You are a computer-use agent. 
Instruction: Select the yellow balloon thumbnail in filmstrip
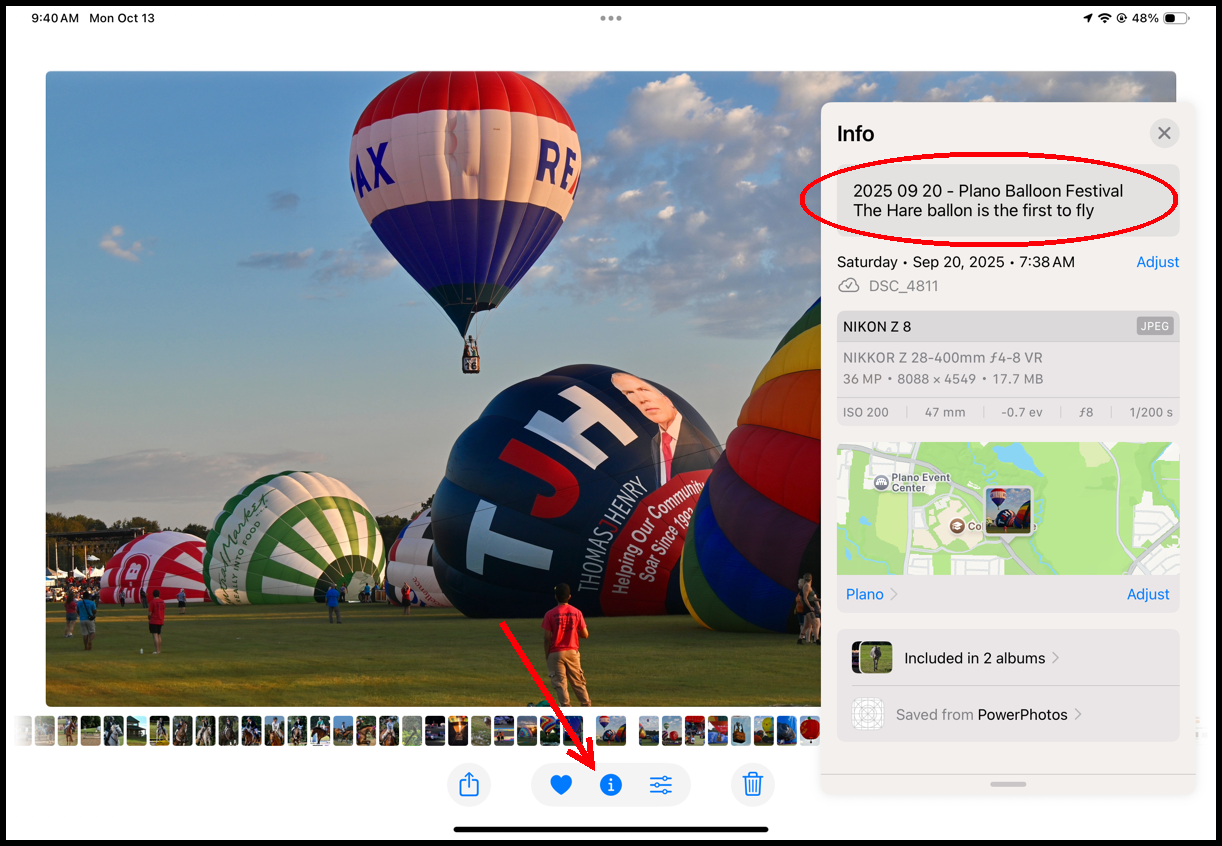[x=764, y=730]
